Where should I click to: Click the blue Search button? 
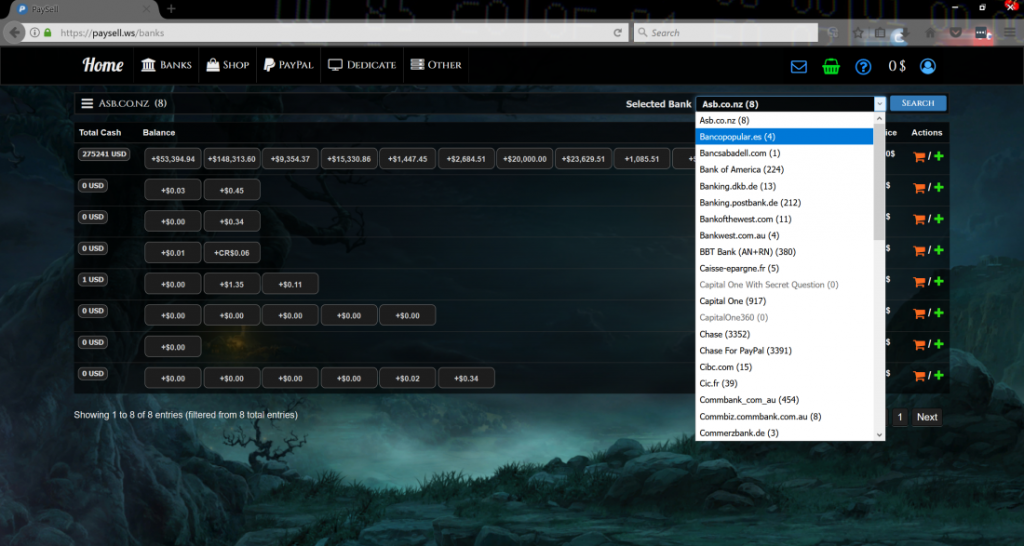918,103
